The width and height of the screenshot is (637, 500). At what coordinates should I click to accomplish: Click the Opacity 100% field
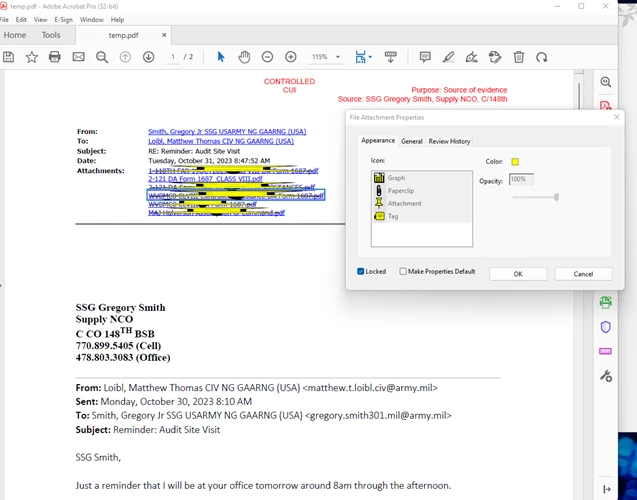click(x=521, y=180)
